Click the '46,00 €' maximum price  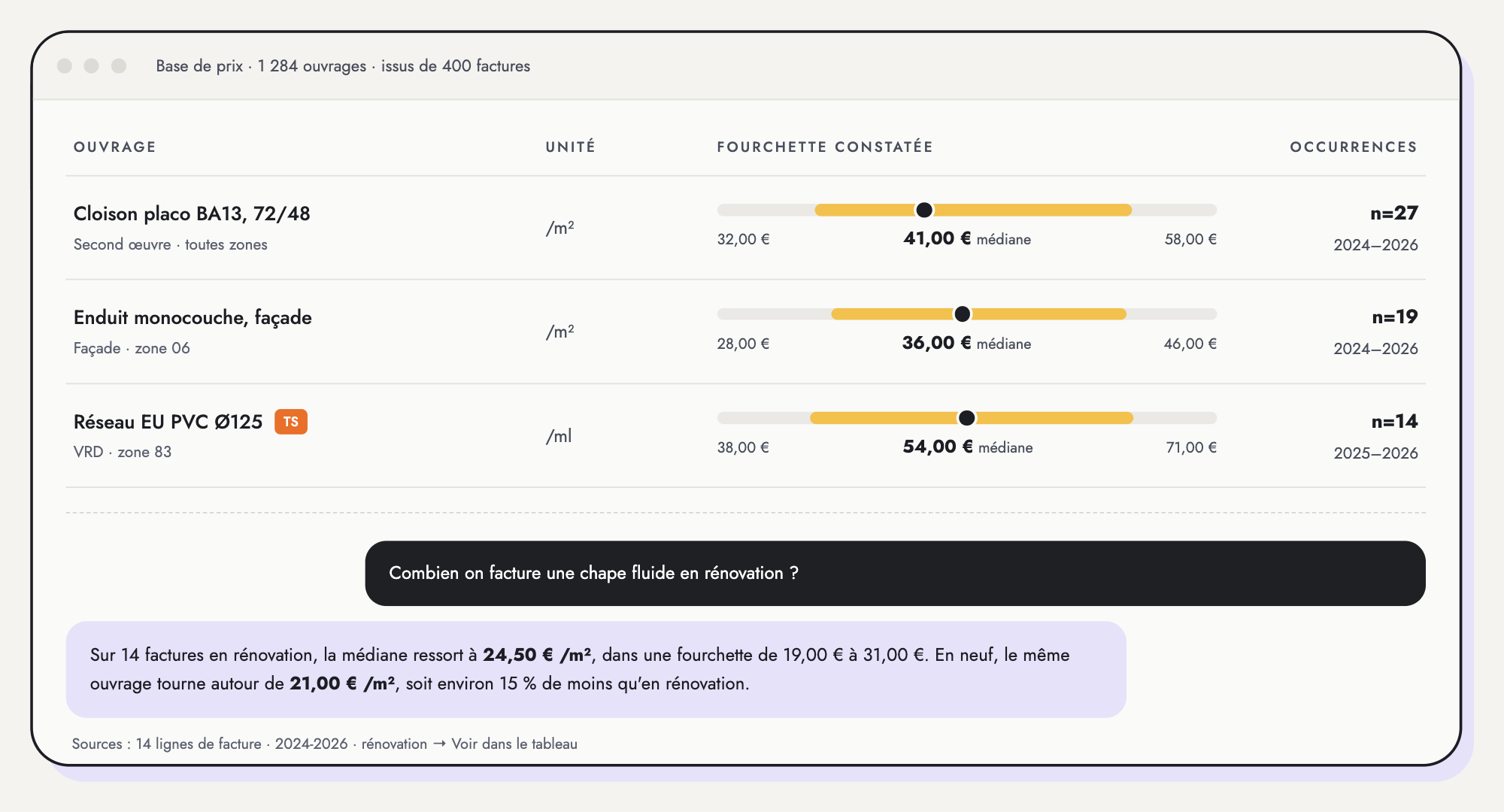1190,344
